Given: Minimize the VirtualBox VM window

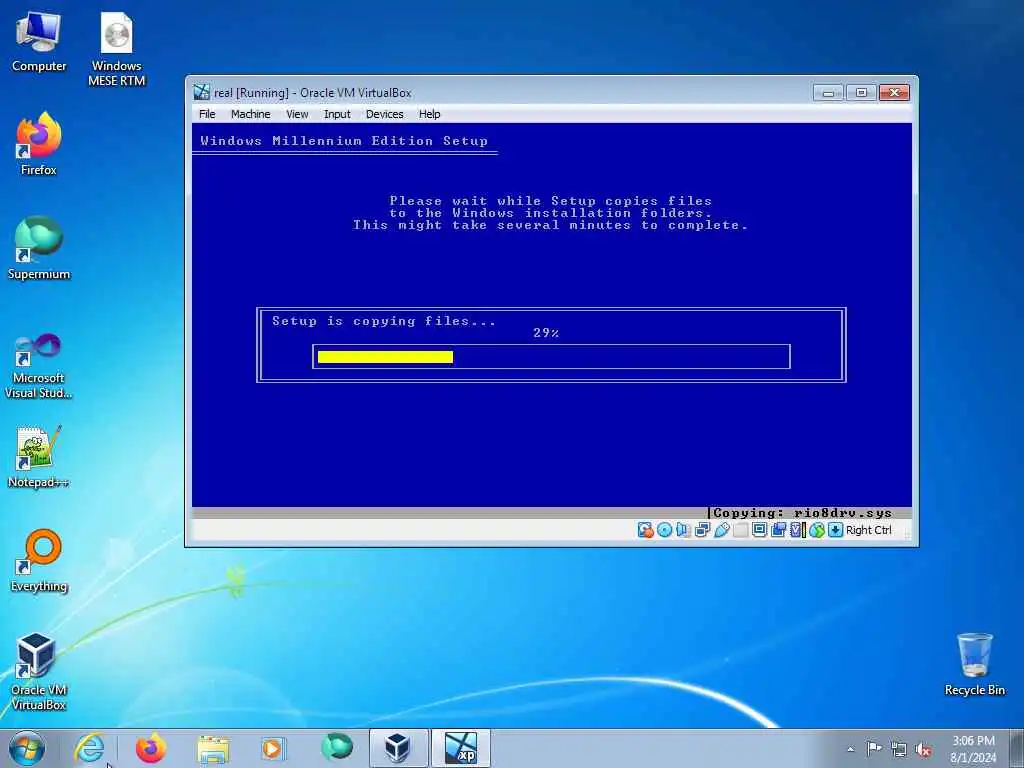Looking at the screenshot, I should click(x=829, y=93).
